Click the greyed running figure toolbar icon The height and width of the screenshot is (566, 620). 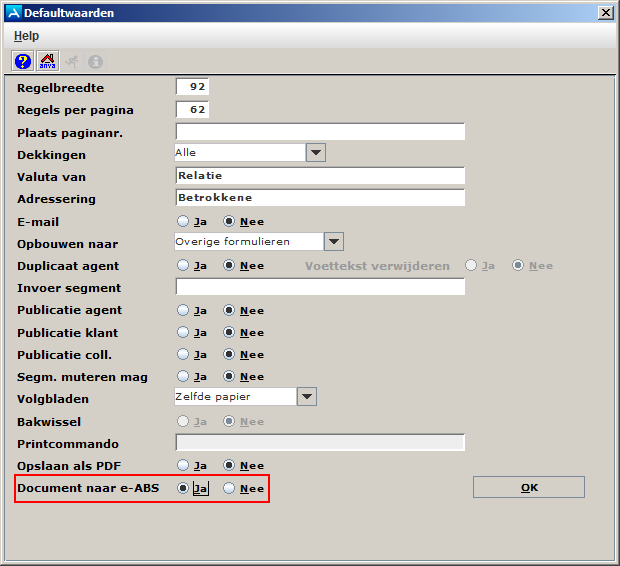72,61
